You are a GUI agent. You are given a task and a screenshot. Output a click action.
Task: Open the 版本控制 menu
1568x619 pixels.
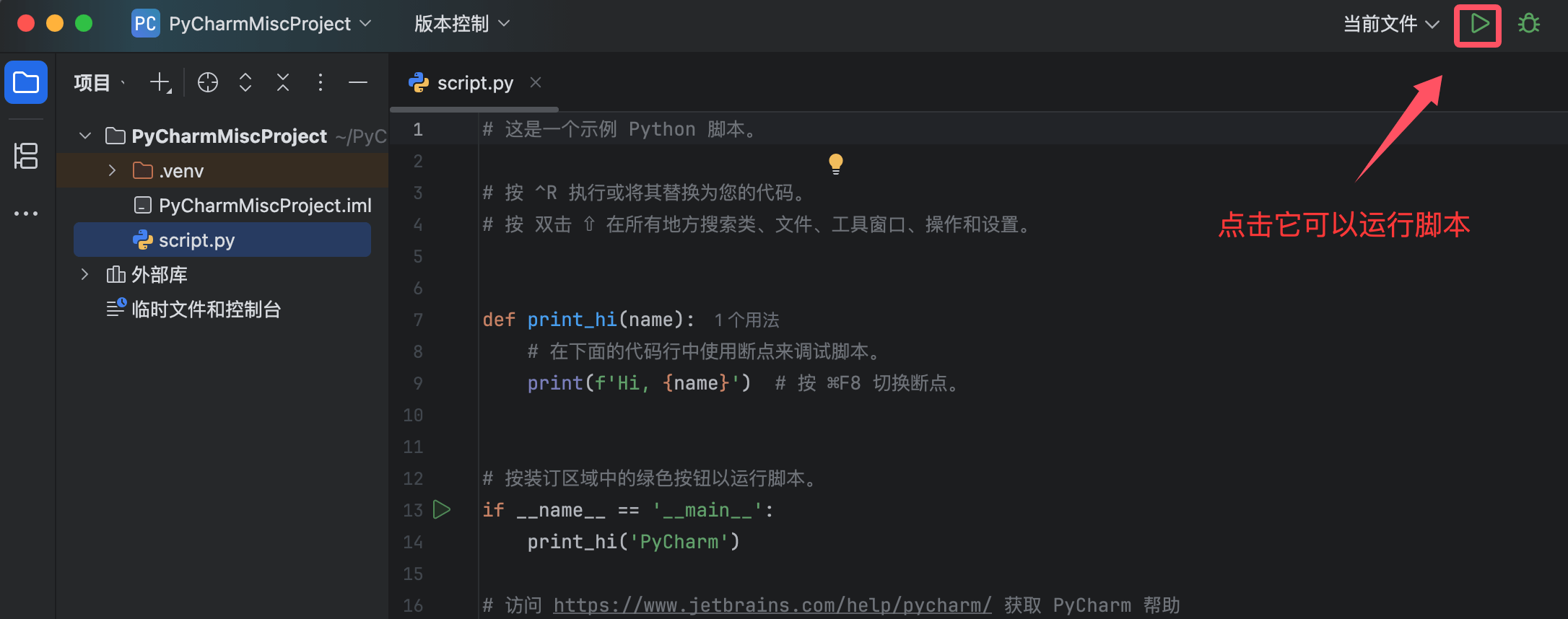pos(462,25)
